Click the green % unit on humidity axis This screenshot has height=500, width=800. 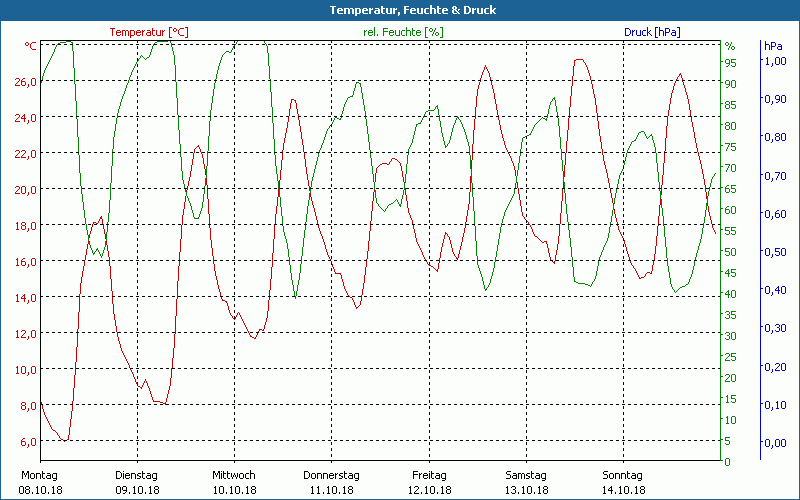pos(730,46)
